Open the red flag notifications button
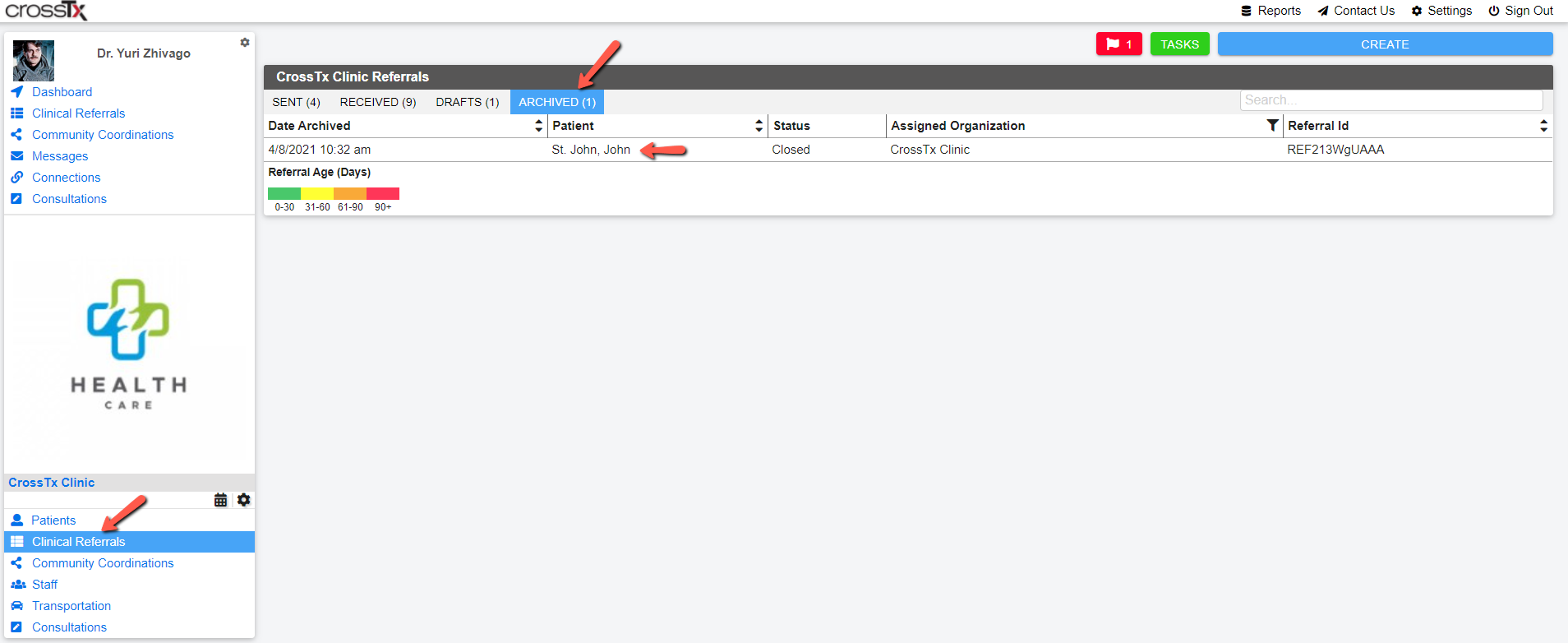 click(1118, 44)
